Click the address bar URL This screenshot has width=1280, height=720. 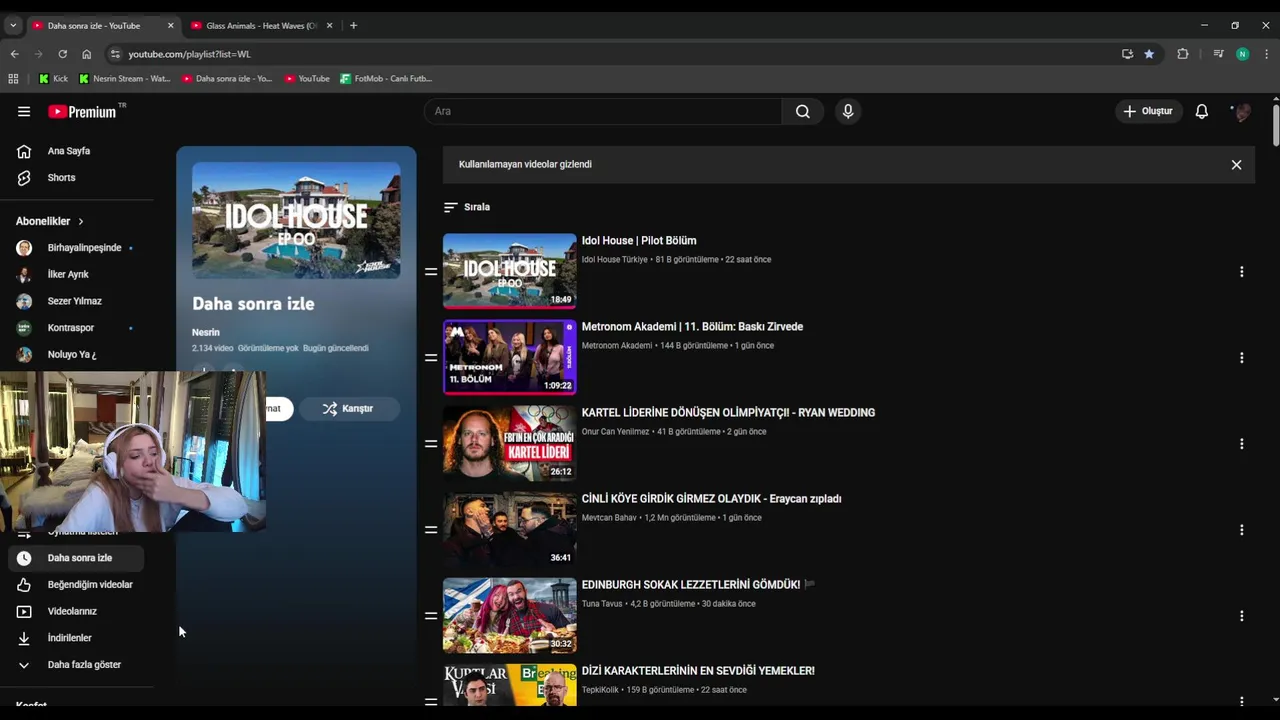pyautogui.click(x=189, y=54)
